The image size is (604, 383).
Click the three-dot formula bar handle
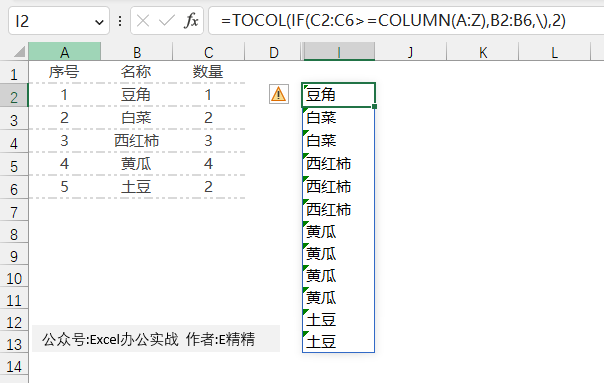pyautogui.click(x=120, y=21)
